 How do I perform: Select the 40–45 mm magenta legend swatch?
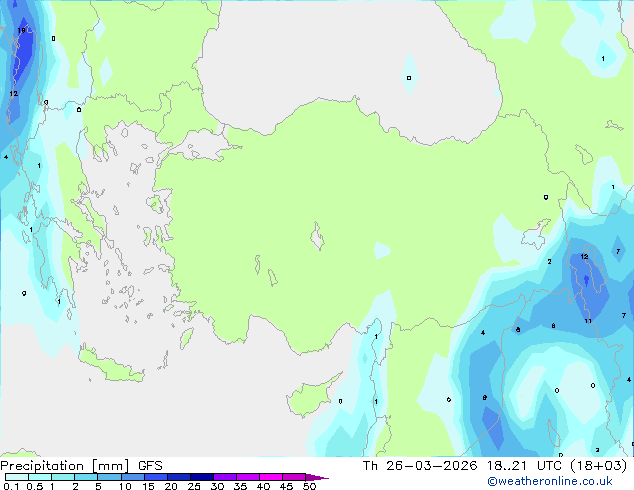[271, 477]
